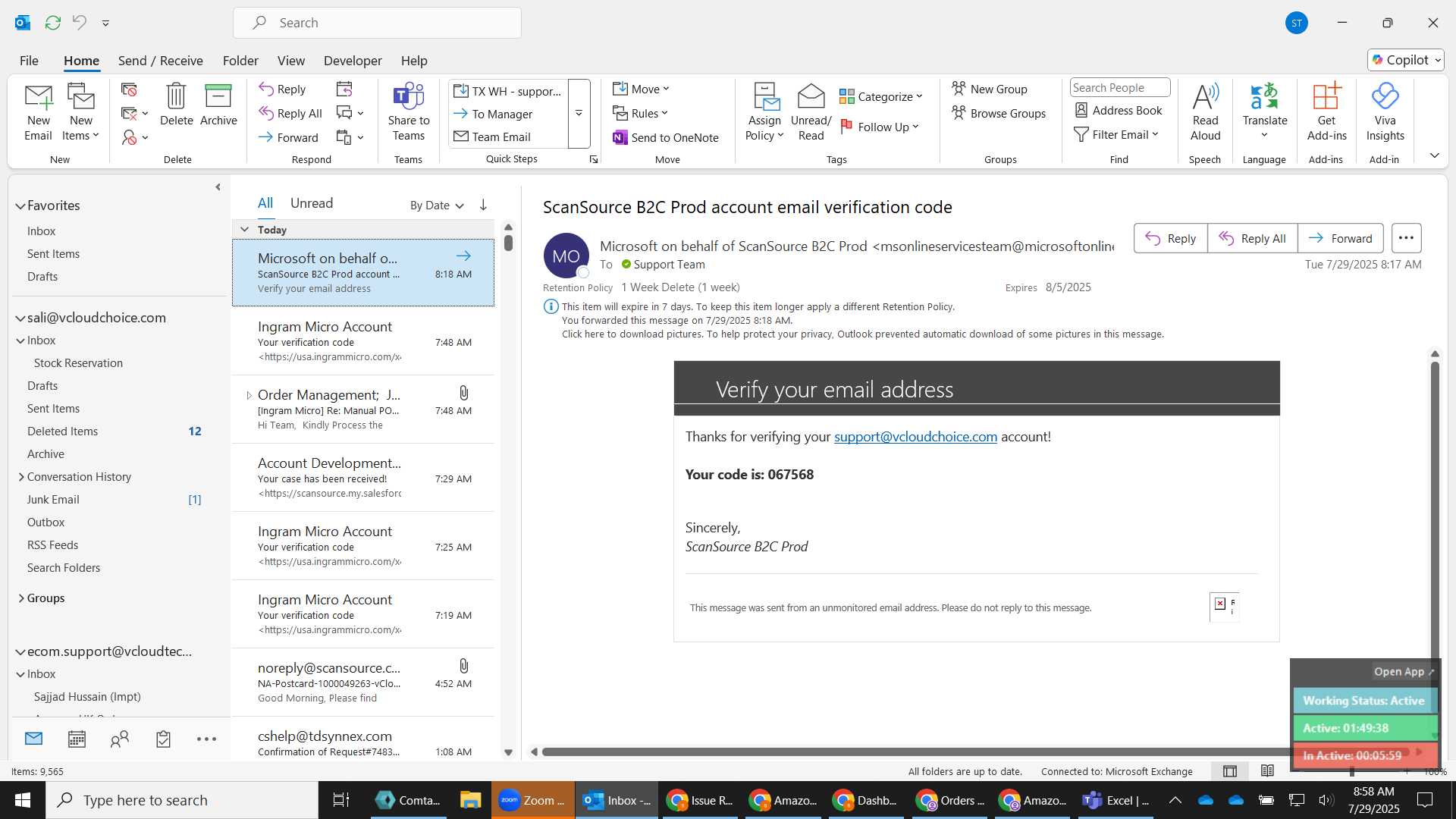Viewport: 1456px width, 819px height.
Task: Click Open App on the tracker widget
Action: coord(1404,672)
